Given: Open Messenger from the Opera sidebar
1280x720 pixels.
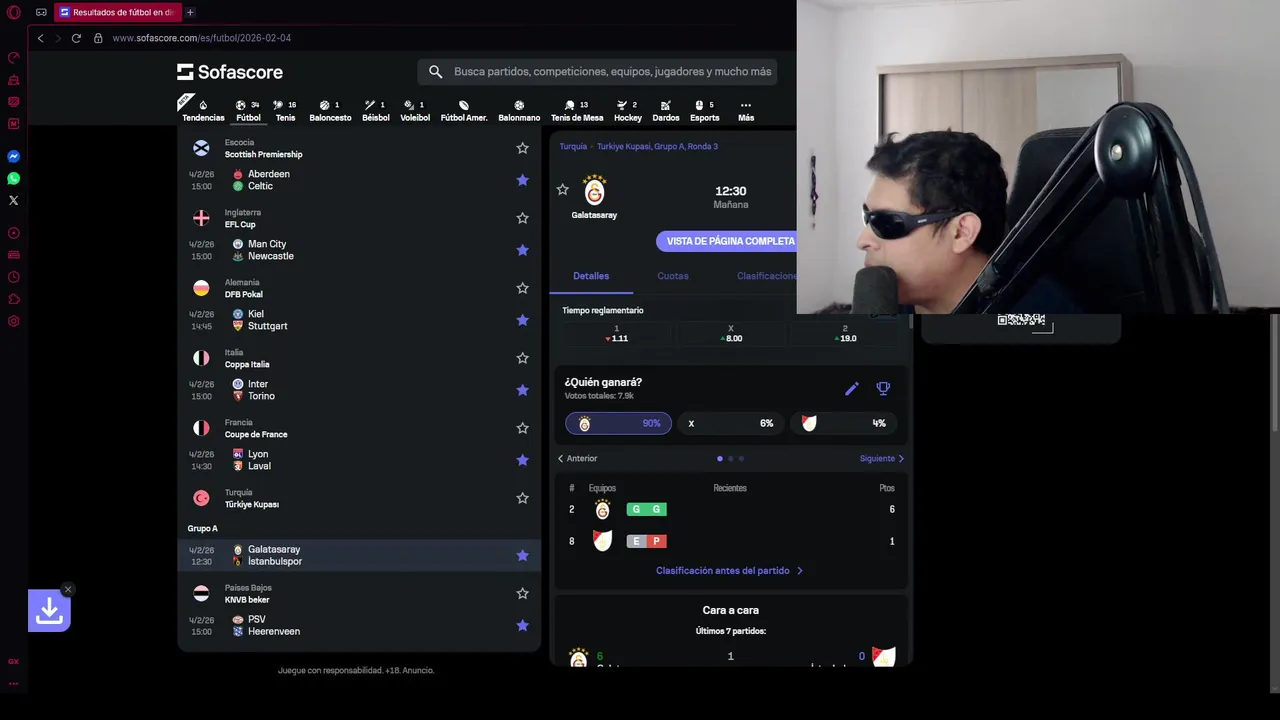Looking at the screenshot, I should click(14, 156).
